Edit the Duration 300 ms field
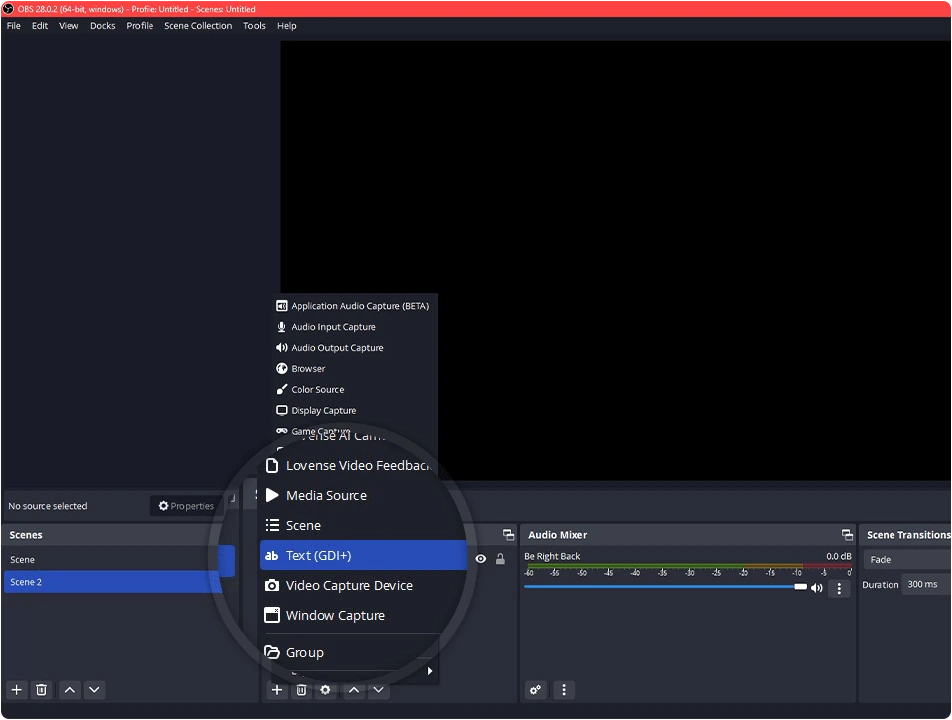Image resolution: width=952 pixels, height=720 pixels. point(926,584)
